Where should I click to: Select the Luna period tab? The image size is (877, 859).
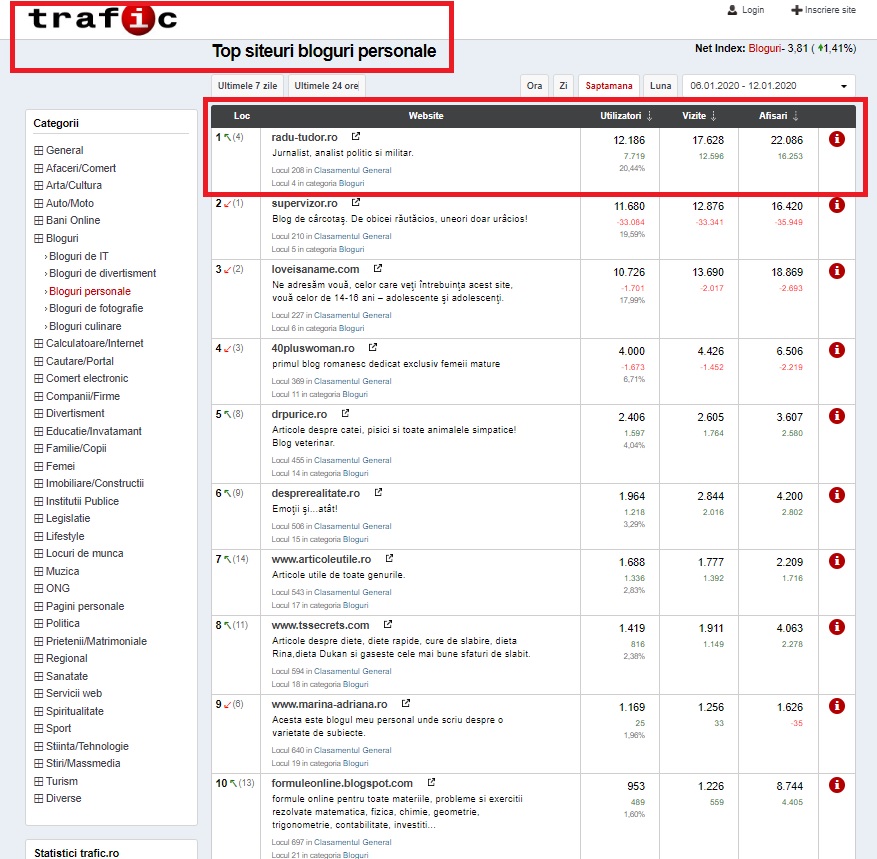659,86
